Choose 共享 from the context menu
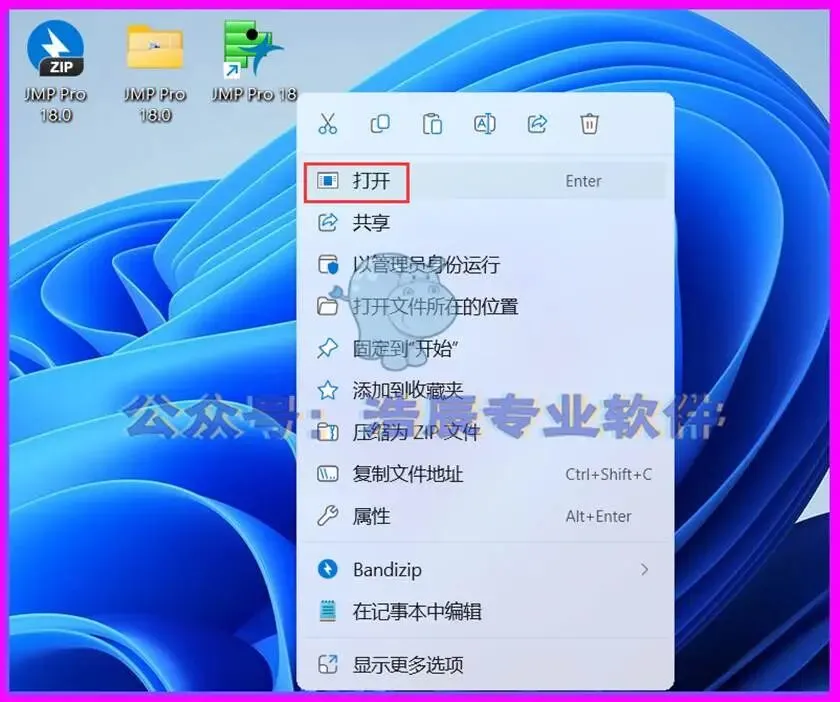The height and width of the screenshot is (702, 840). [484, 222]
